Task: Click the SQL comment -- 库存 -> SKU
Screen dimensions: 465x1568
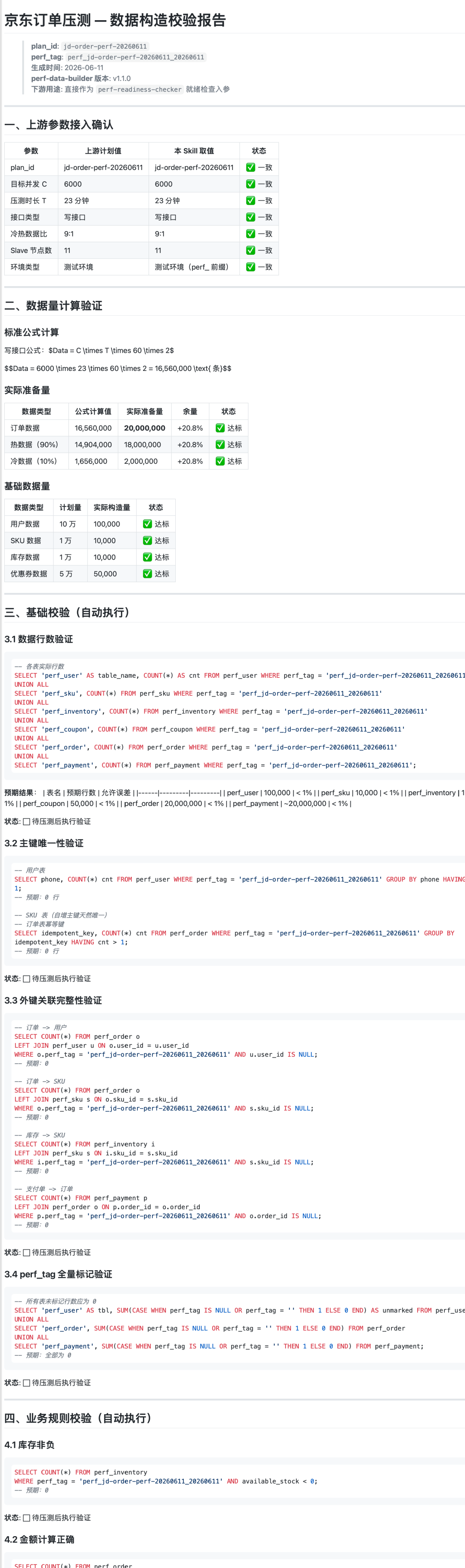Action: (x=40, y=1135)
